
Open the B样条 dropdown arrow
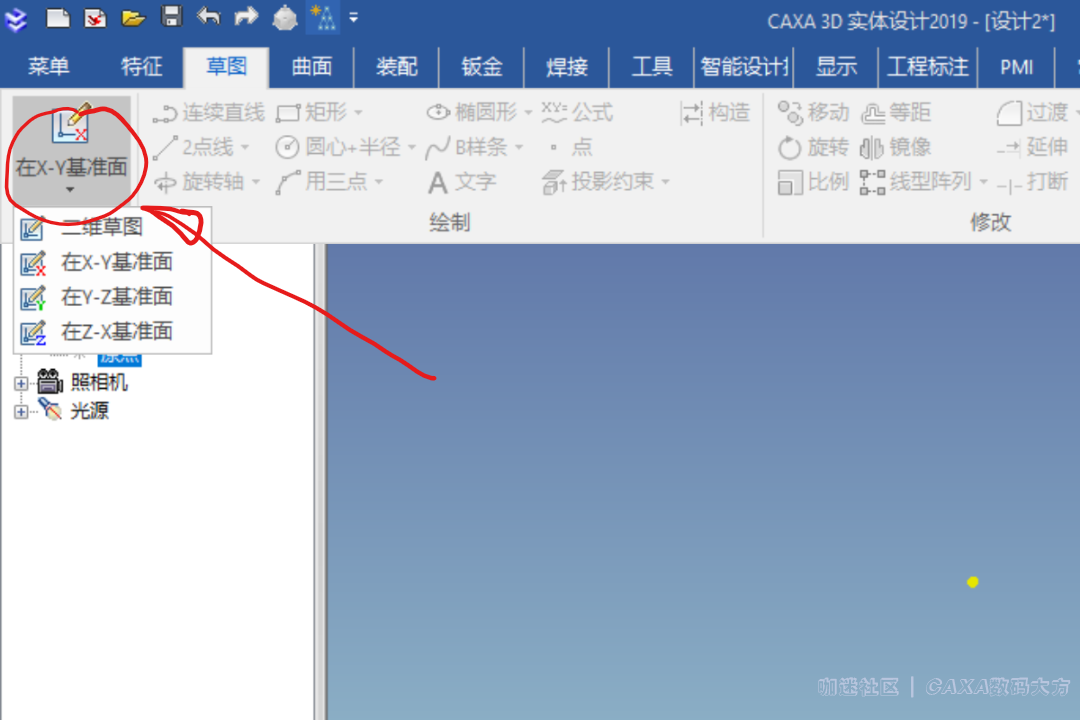[x=519, y=147]
